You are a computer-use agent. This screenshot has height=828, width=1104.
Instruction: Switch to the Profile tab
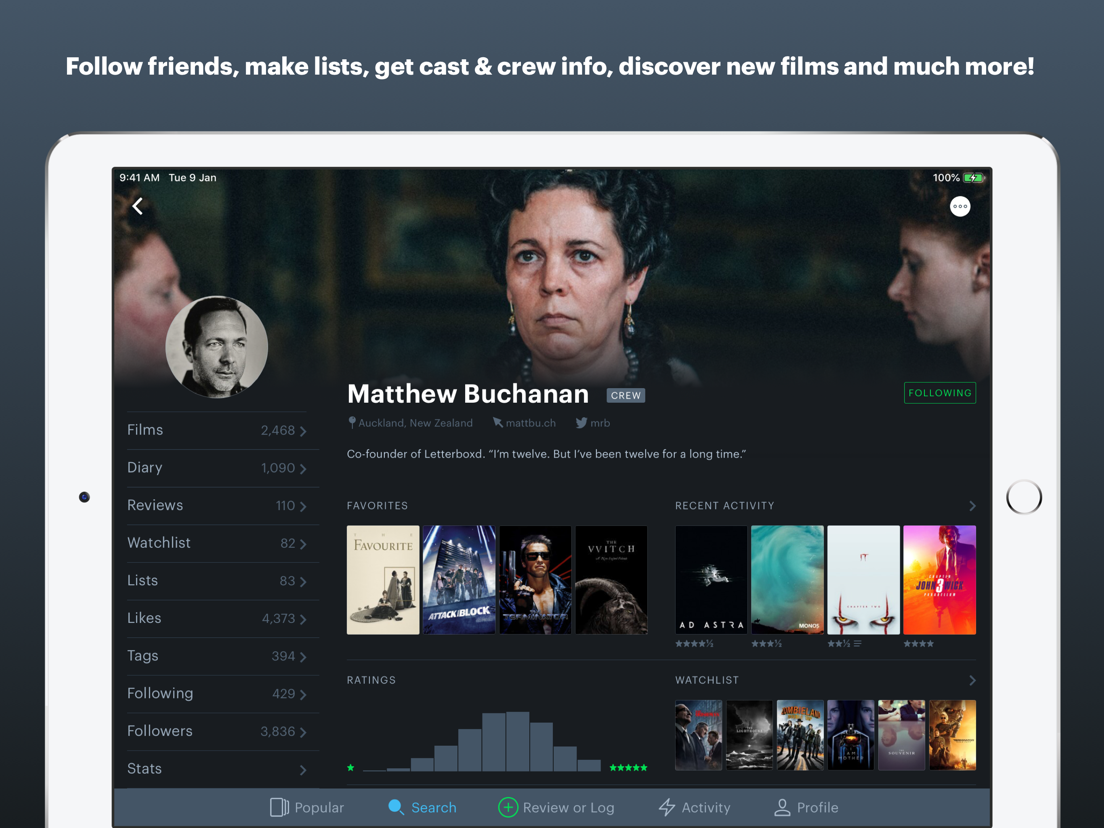click(x=805, y=807)
